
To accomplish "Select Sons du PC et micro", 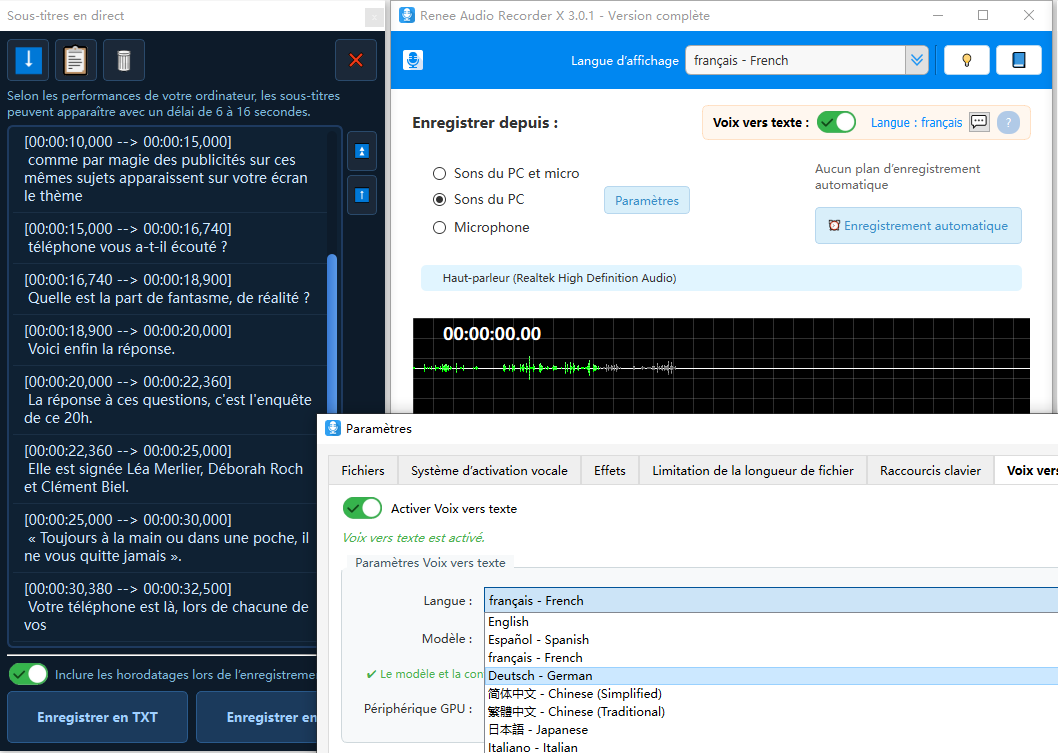I will [505, 173].
